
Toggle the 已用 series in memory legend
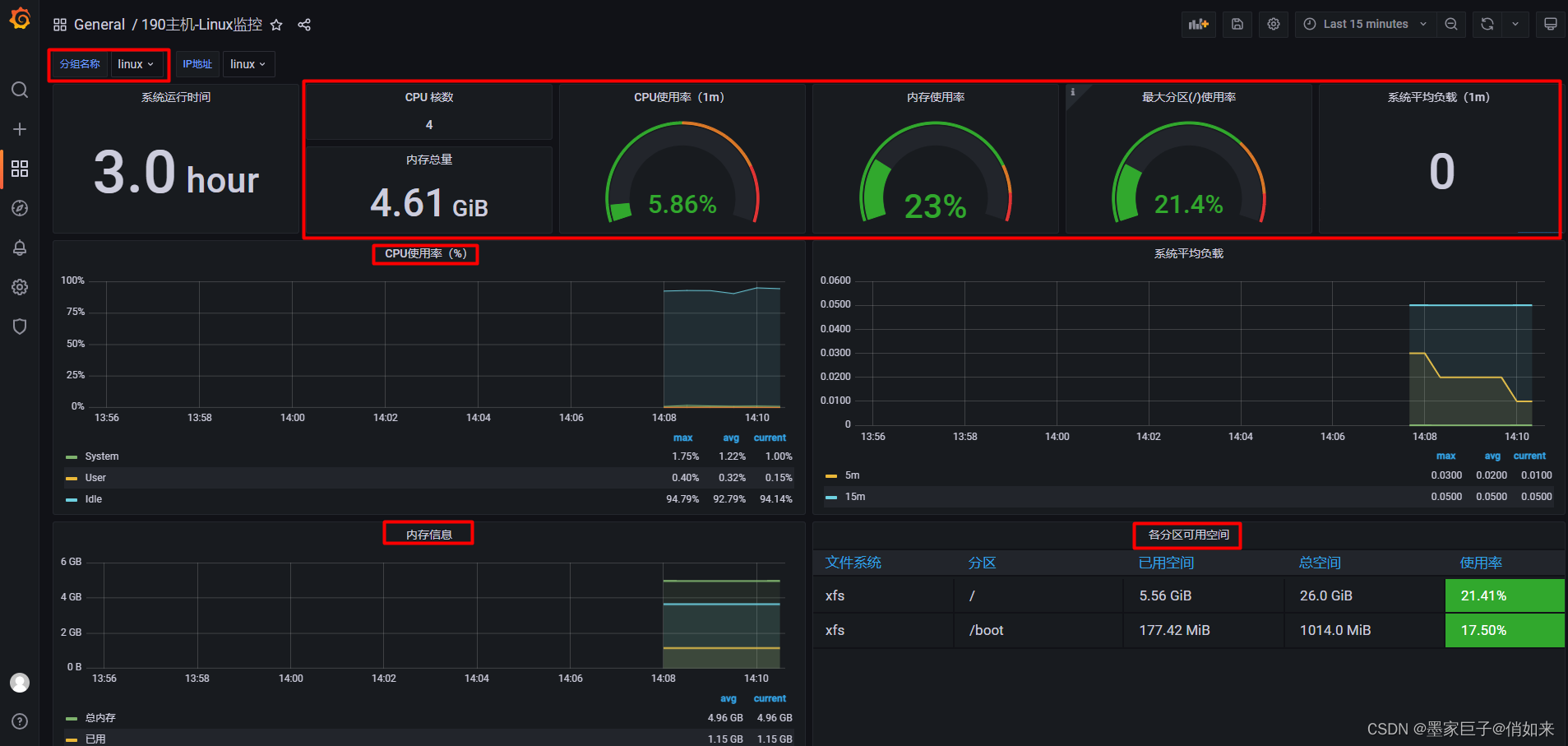(x=95, y=739)
